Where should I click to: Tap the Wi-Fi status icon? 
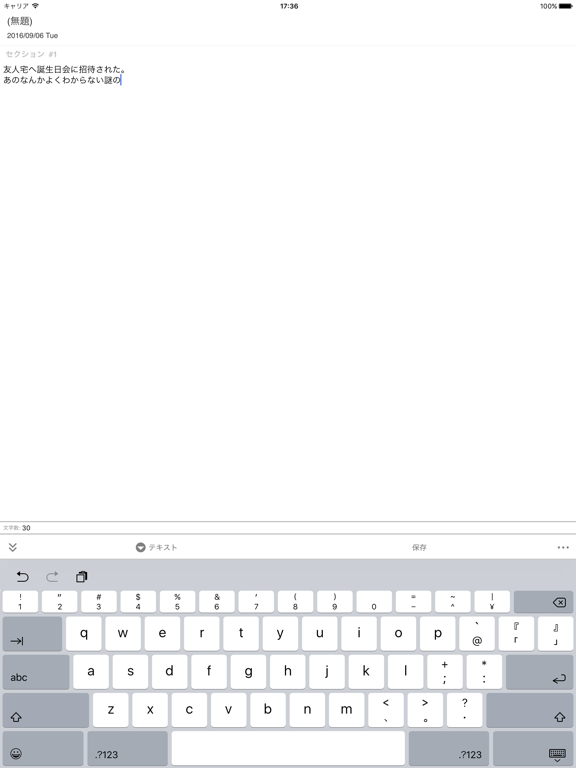(x=35, y=6)
